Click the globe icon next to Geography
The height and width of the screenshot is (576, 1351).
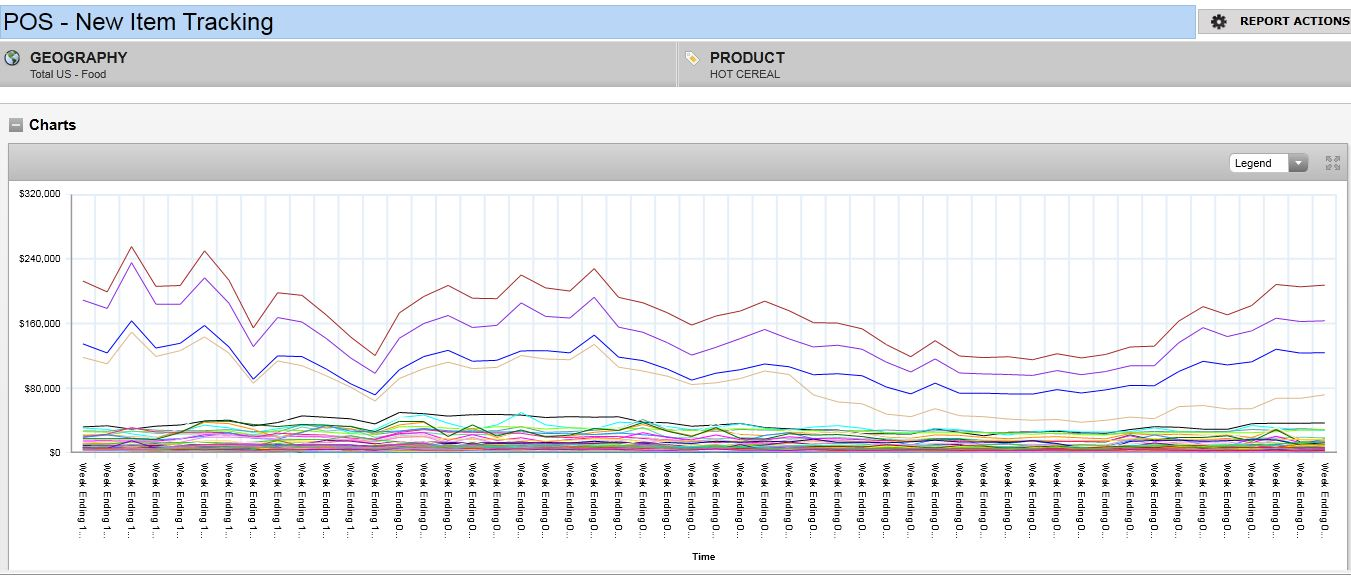pos(13,58)
